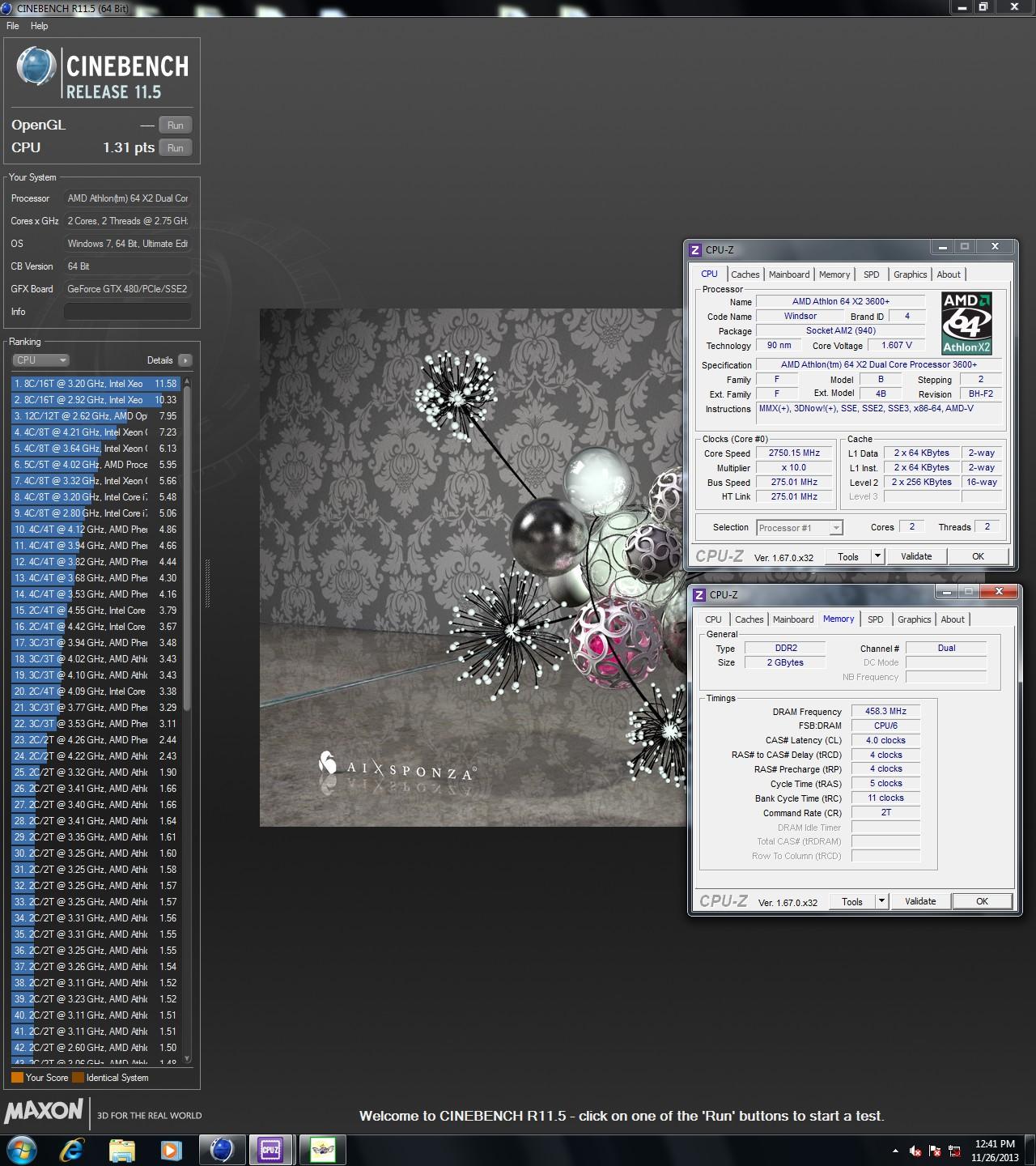Click OK in upper CPU-Z window

pos(978,556)
